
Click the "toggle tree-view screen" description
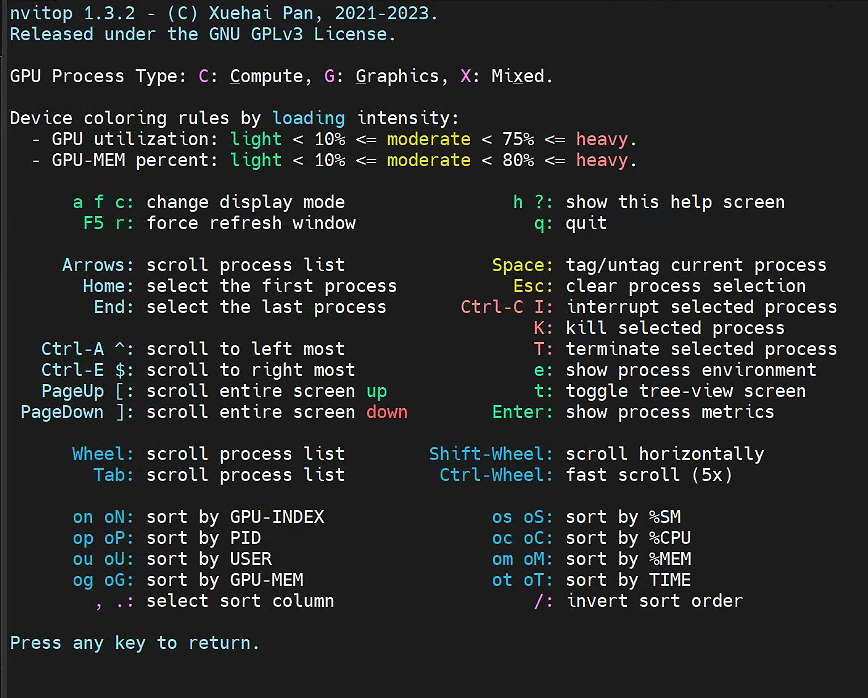pos(685,391)
